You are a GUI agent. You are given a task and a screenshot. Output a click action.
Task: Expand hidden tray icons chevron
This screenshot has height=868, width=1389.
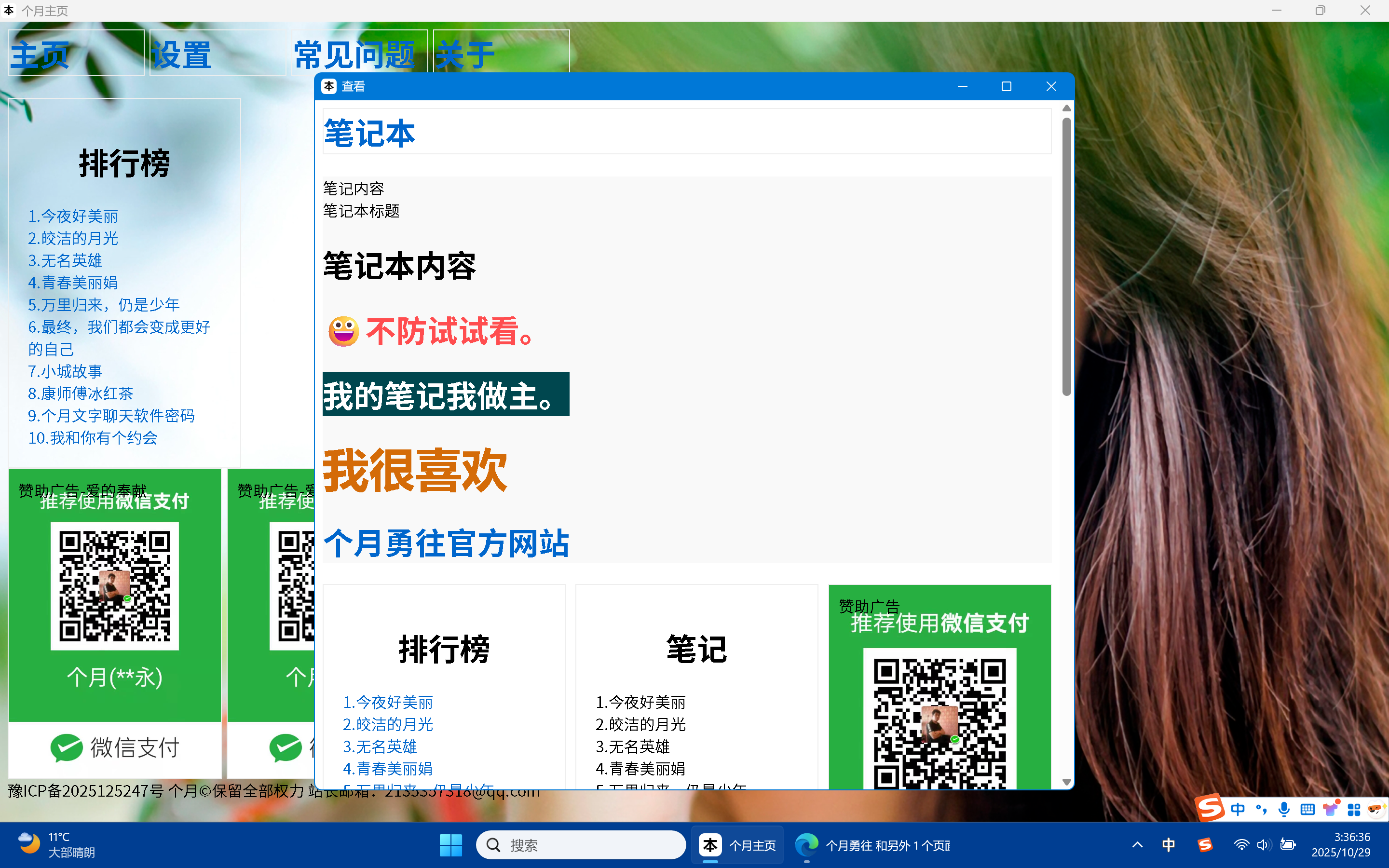1137,844
